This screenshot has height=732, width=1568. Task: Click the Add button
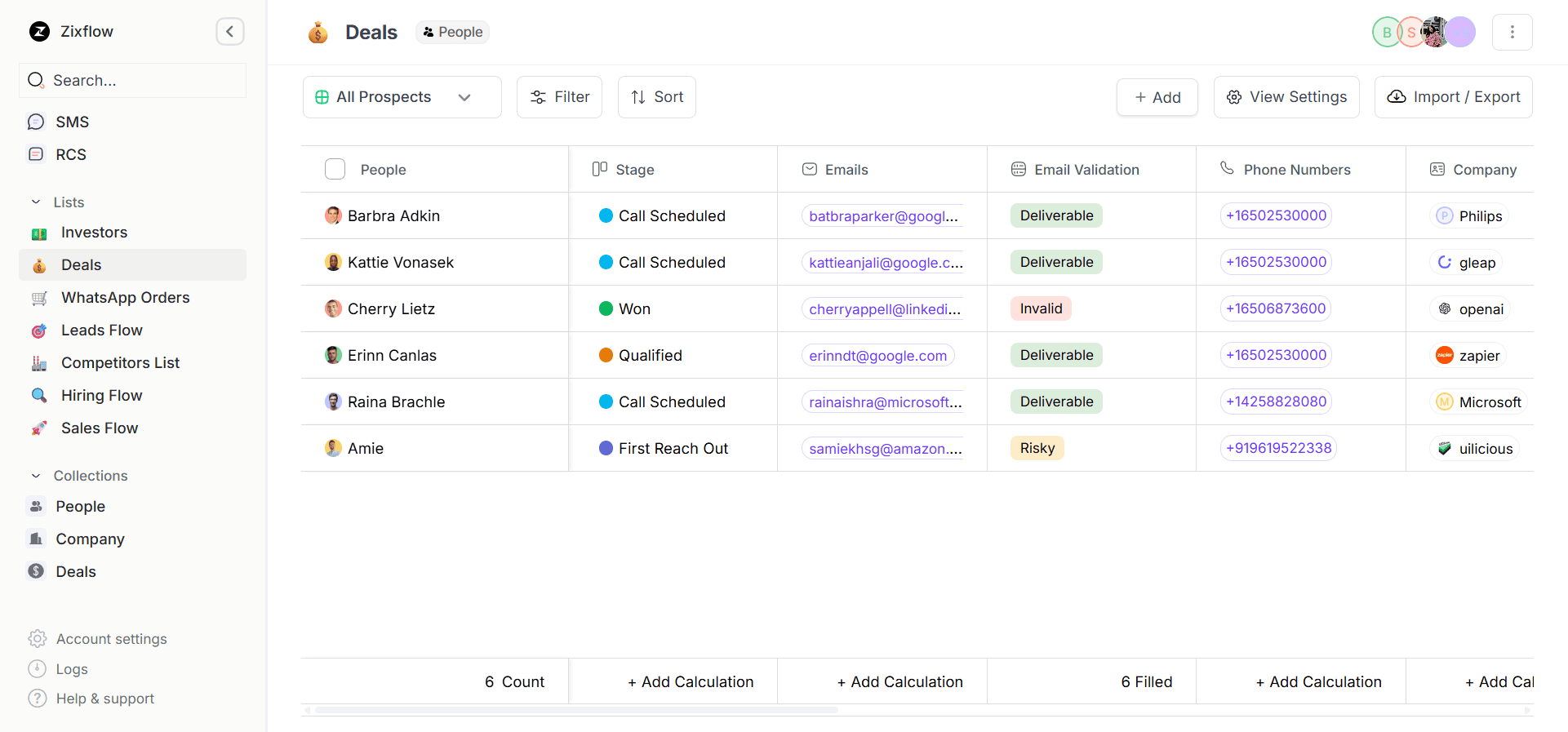click(x=1157, y=97)
